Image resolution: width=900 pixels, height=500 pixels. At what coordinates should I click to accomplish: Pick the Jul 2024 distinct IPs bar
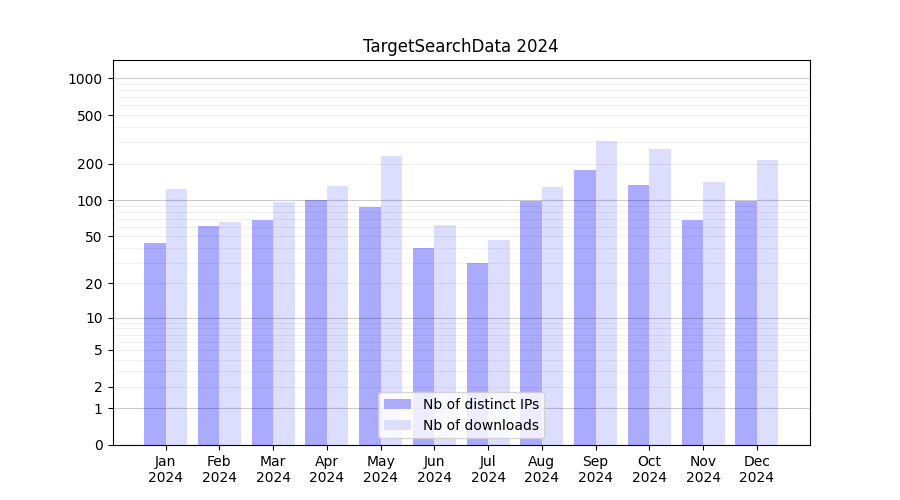(478, 353)
